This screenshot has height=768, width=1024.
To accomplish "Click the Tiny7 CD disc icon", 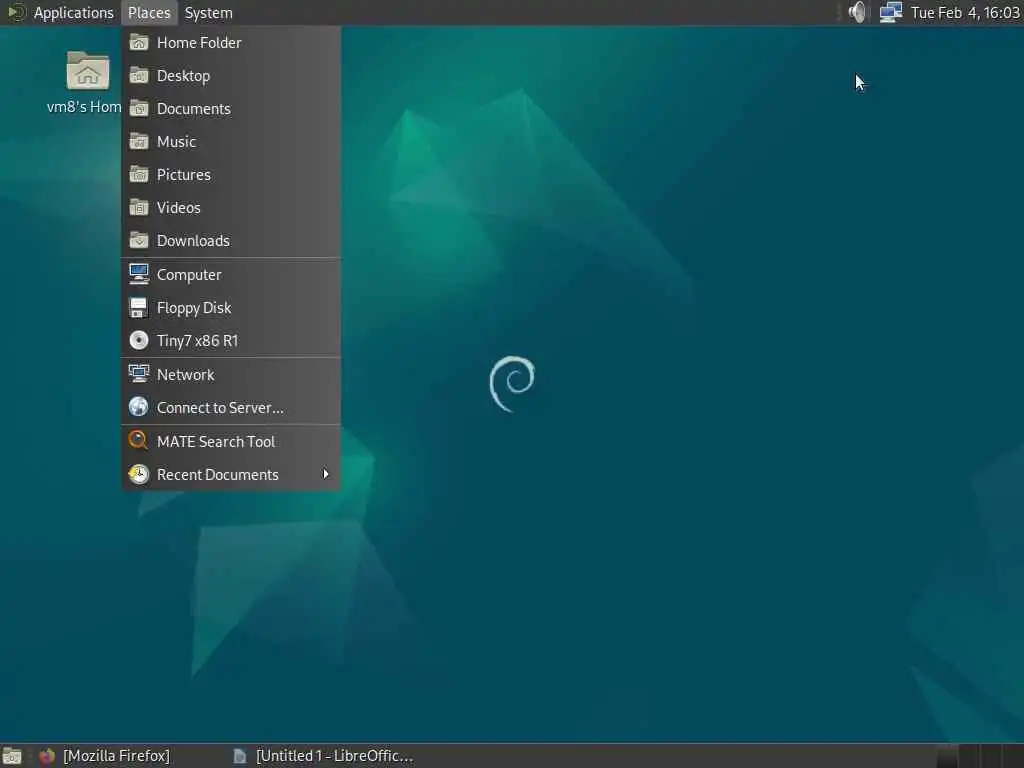I will (x=138, y=340).
